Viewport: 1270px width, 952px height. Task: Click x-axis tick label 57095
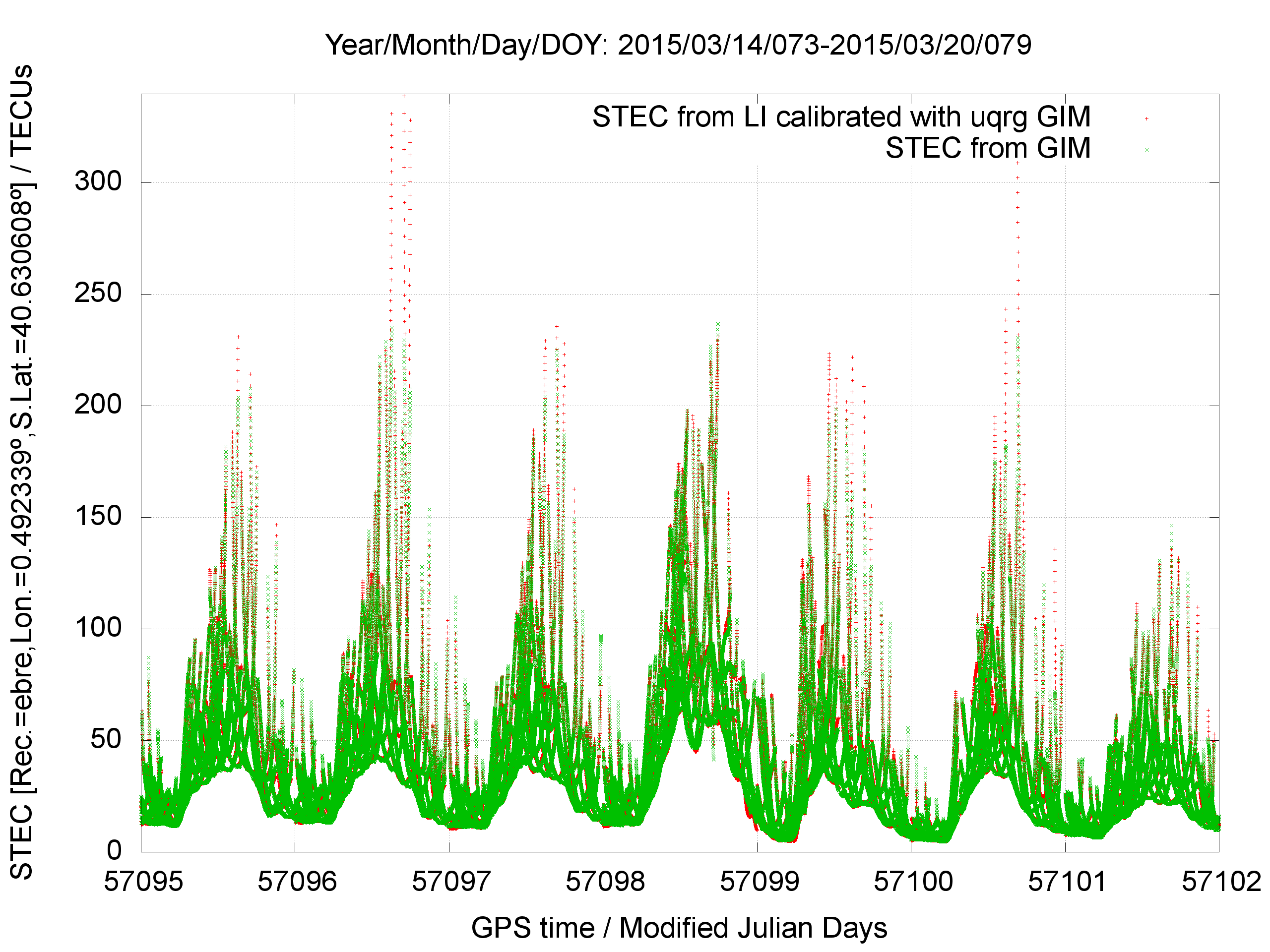click(x=143, y=882)
